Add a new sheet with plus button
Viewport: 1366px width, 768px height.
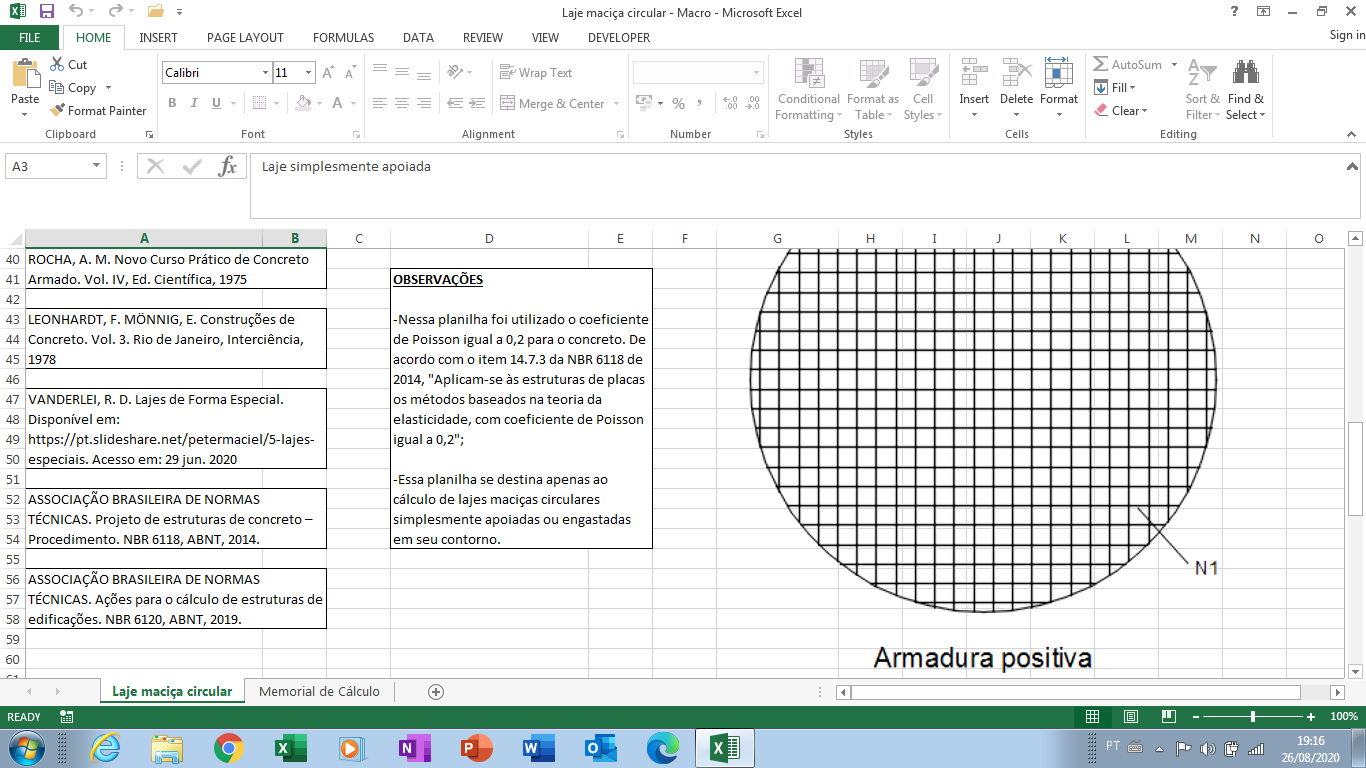pos(435,691)
